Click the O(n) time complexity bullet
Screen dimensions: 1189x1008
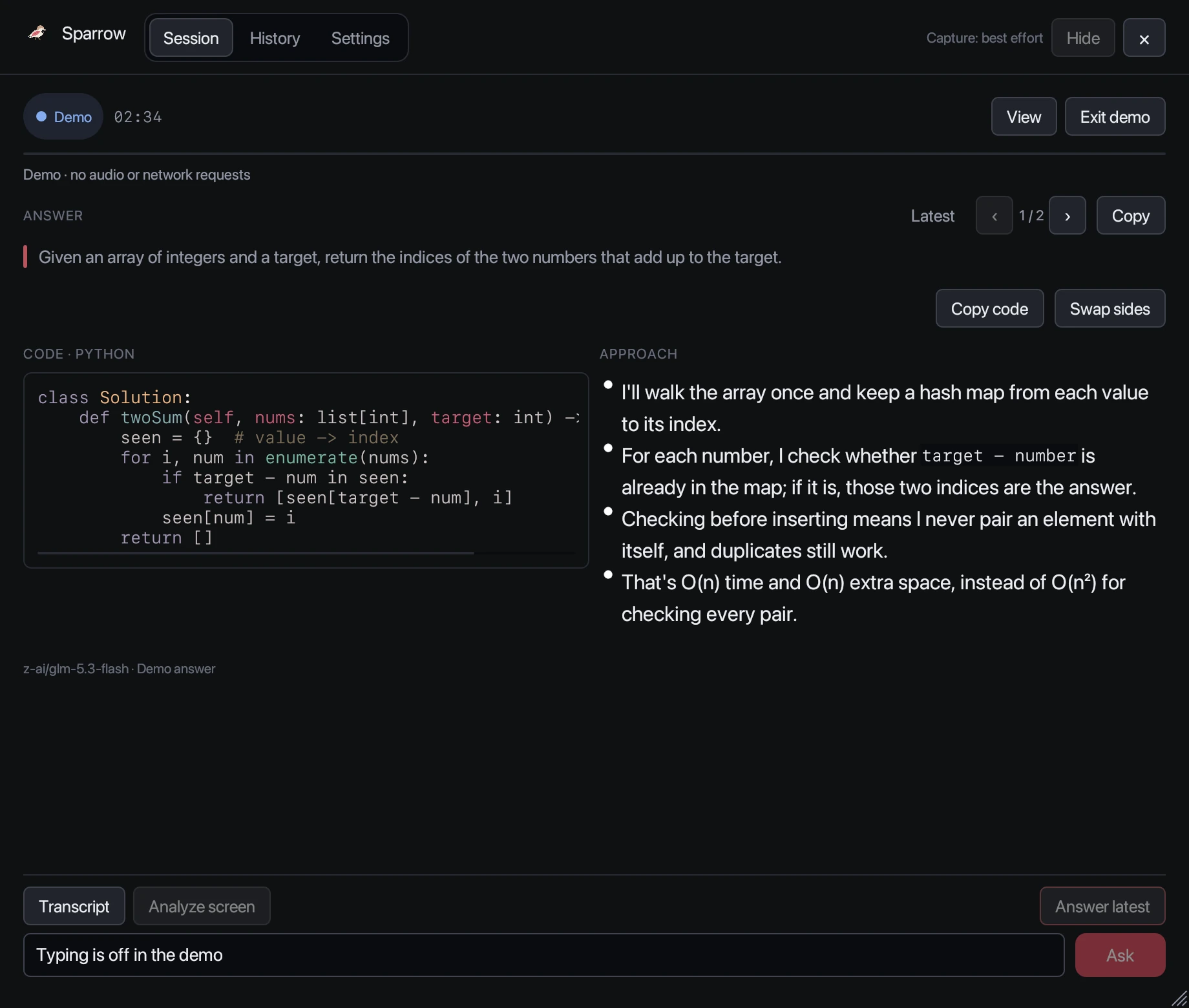pyautogui.click(x=873, y=598)
